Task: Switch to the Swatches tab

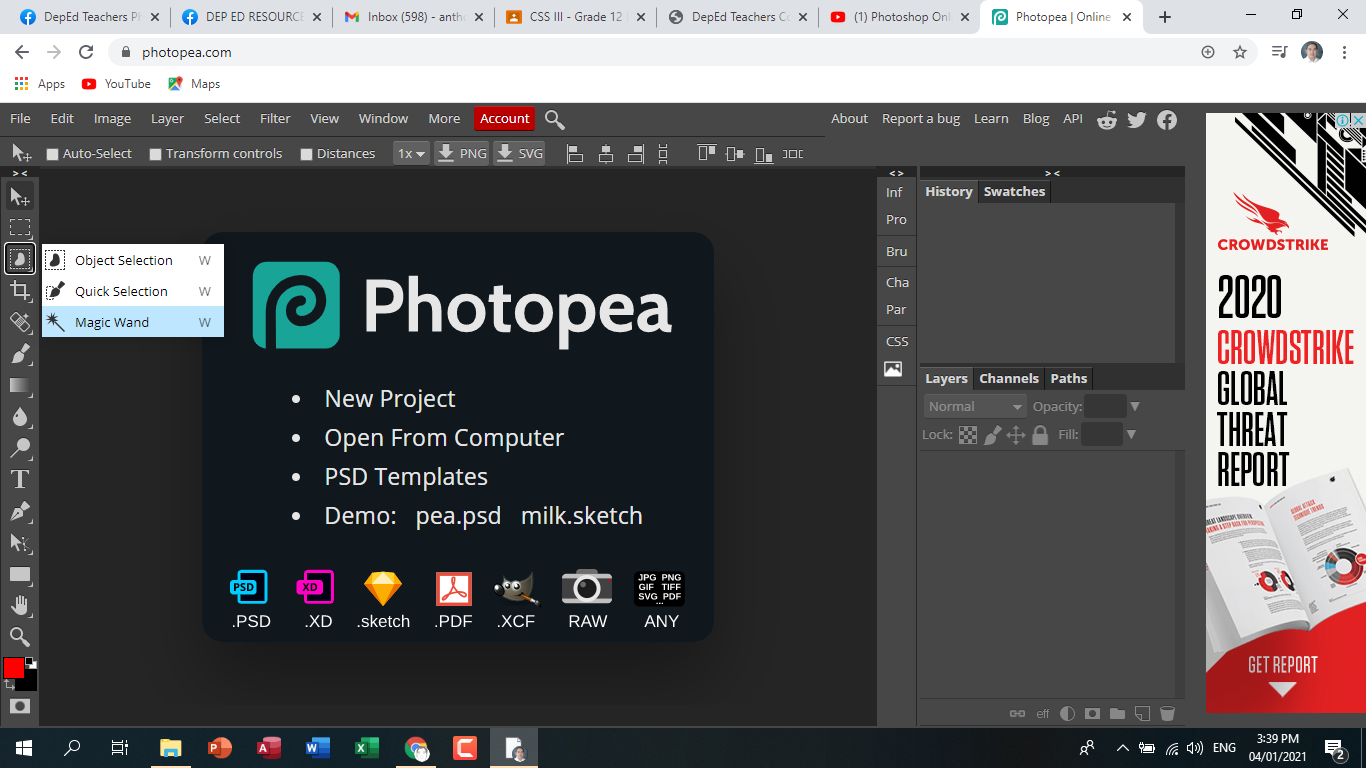Action: coord(1014,191)
